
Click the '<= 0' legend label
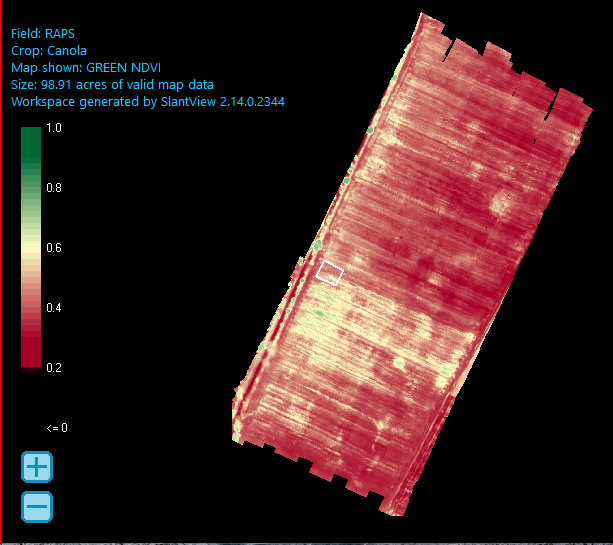point(57,428)
